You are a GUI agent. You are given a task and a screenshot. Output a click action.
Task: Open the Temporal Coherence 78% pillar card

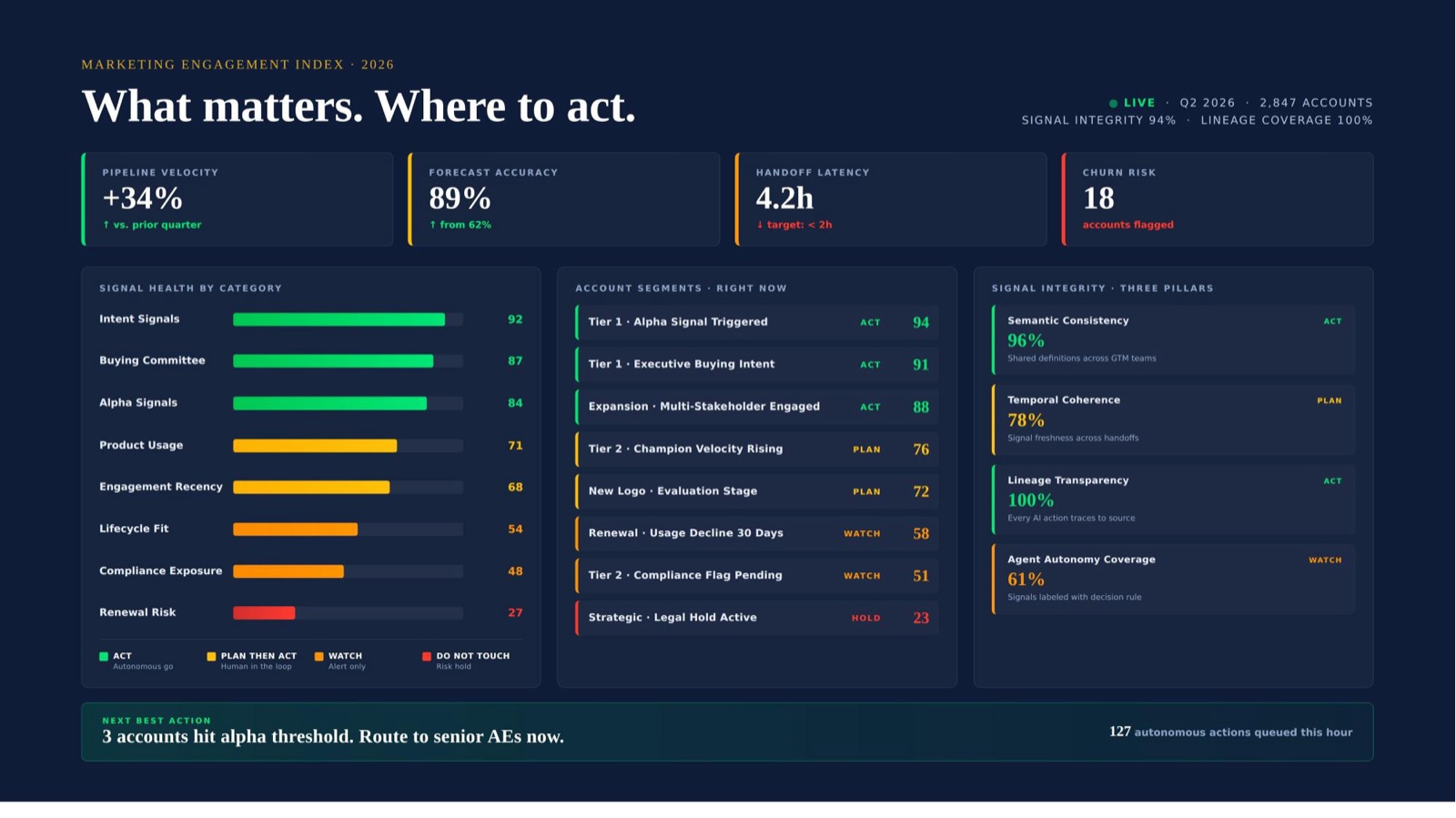(x=1173, y=419)
